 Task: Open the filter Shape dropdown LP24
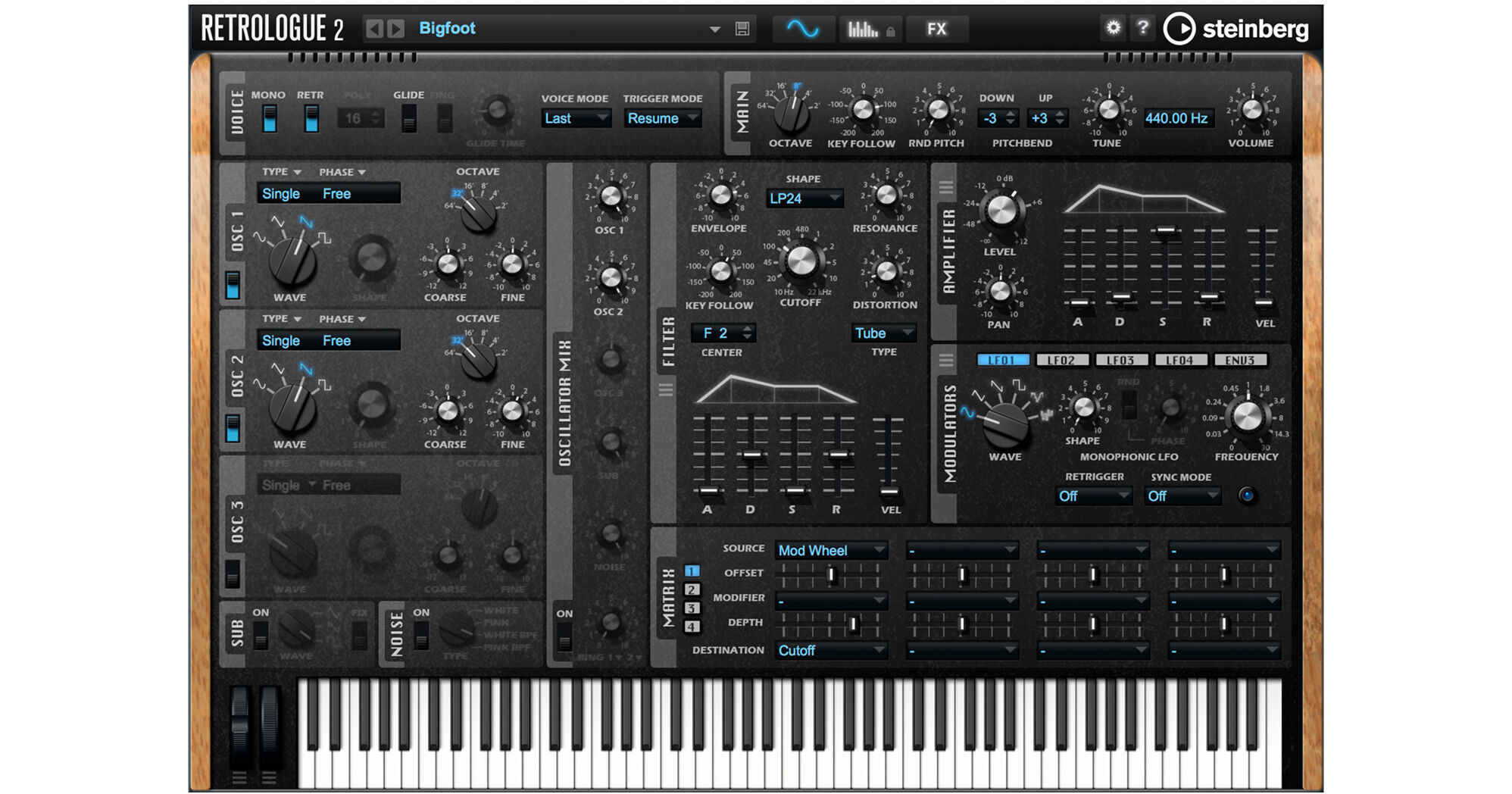coord(804,198)
